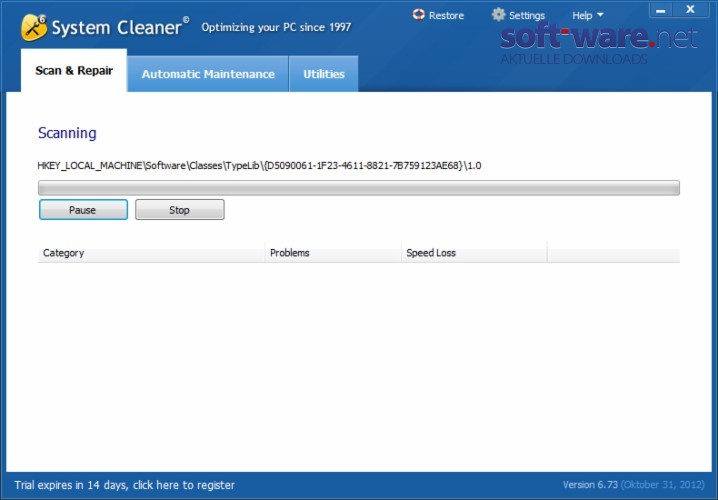Go to the Utilities tab
Image resolution: width=718 pixels, height=500 pixels.
pyautogui.click(x=324, y=74)
